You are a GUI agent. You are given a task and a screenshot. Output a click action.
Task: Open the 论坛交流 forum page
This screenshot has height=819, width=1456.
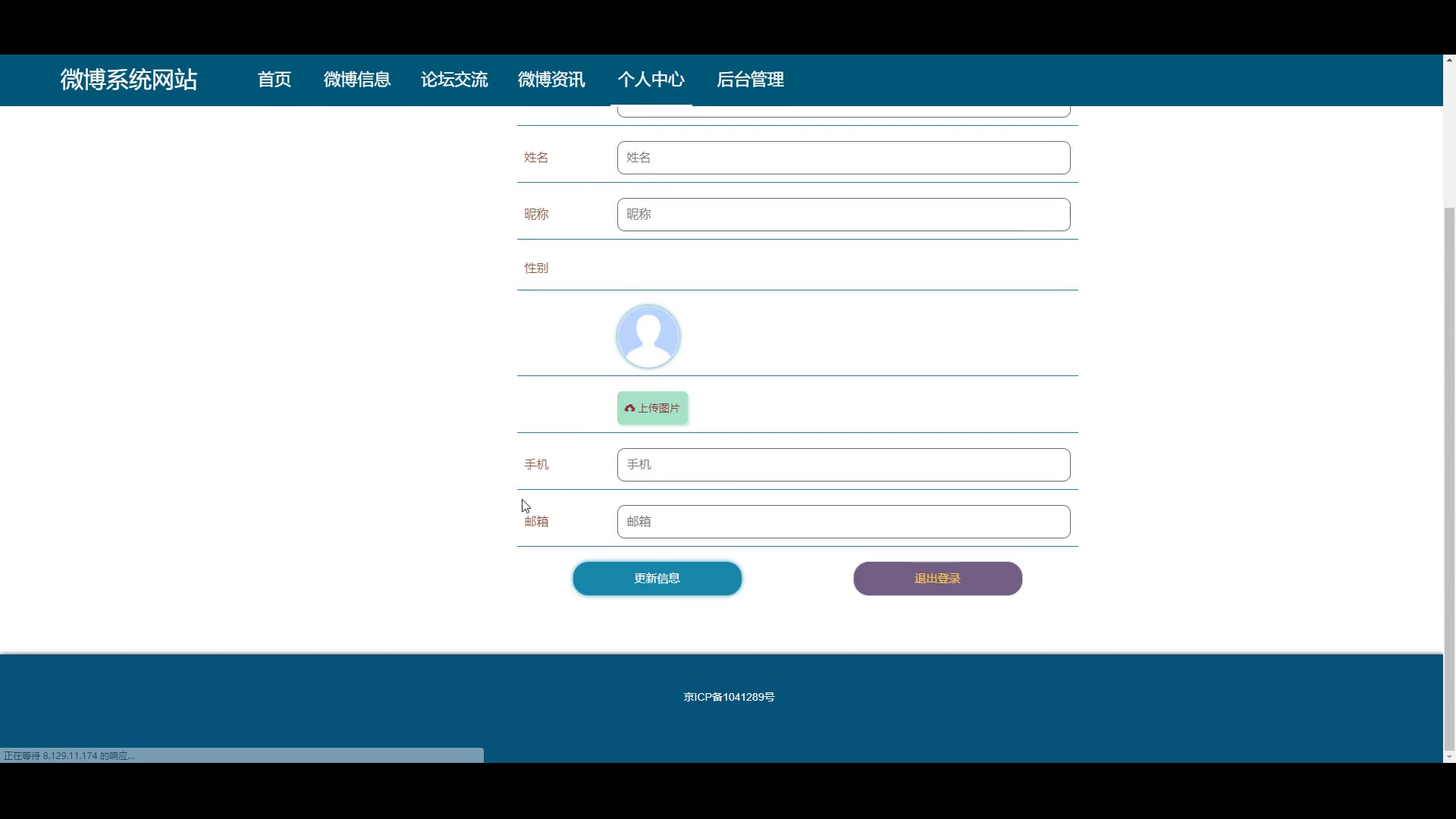pyautogui.click(x=453, y=80)
